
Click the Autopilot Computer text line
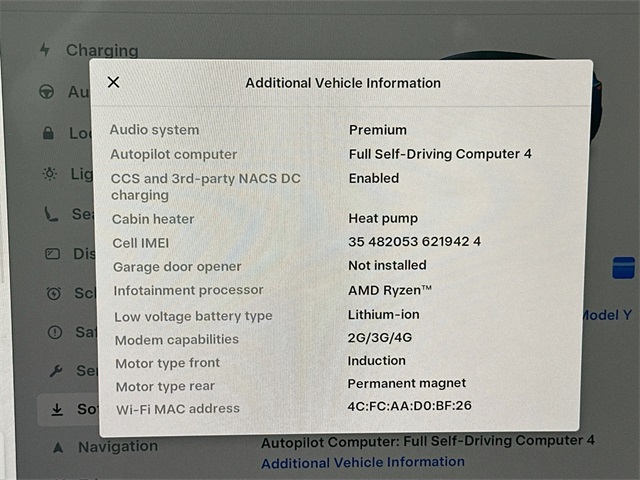(x=428, y=442)
